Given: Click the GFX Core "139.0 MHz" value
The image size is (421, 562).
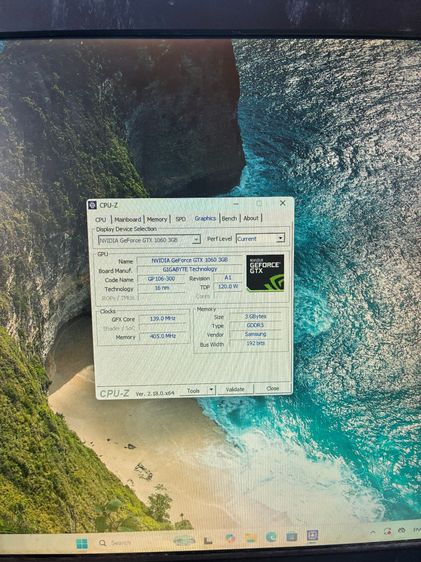Looking at the screenshot, I should click(163, 318).
